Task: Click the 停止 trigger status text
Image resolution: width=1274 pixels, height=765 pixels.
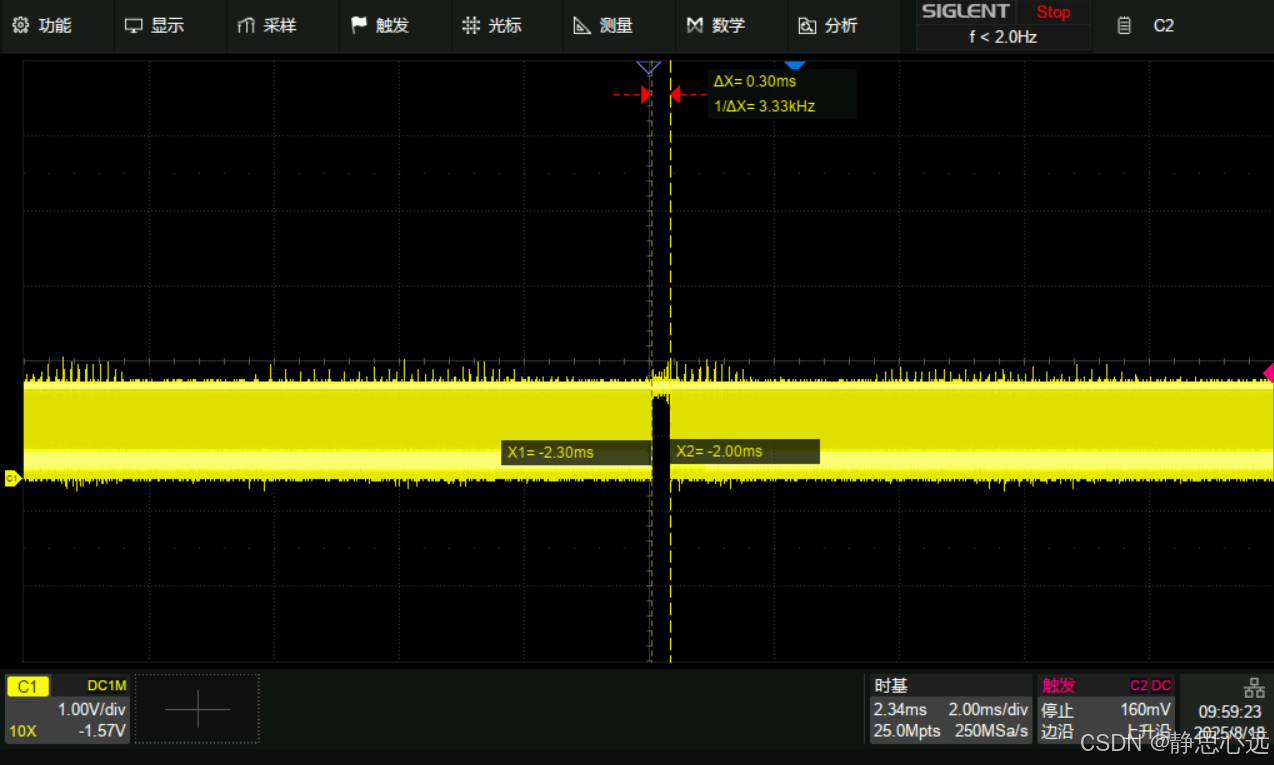Action: [x=1057, y=710]
